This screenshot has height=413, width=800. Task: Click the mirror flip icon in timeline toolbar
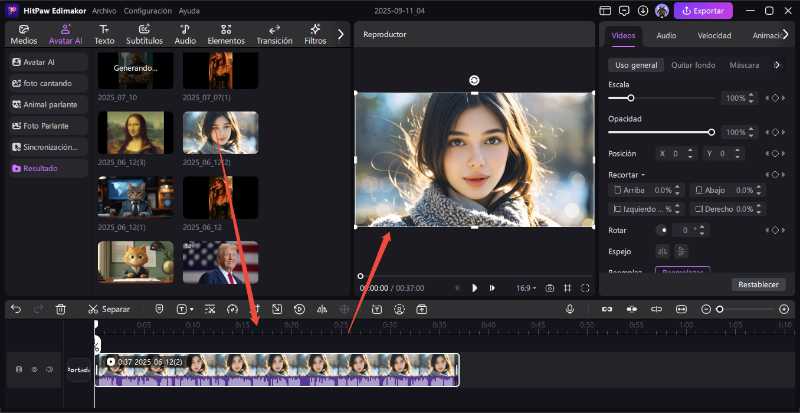click(321, 309)
